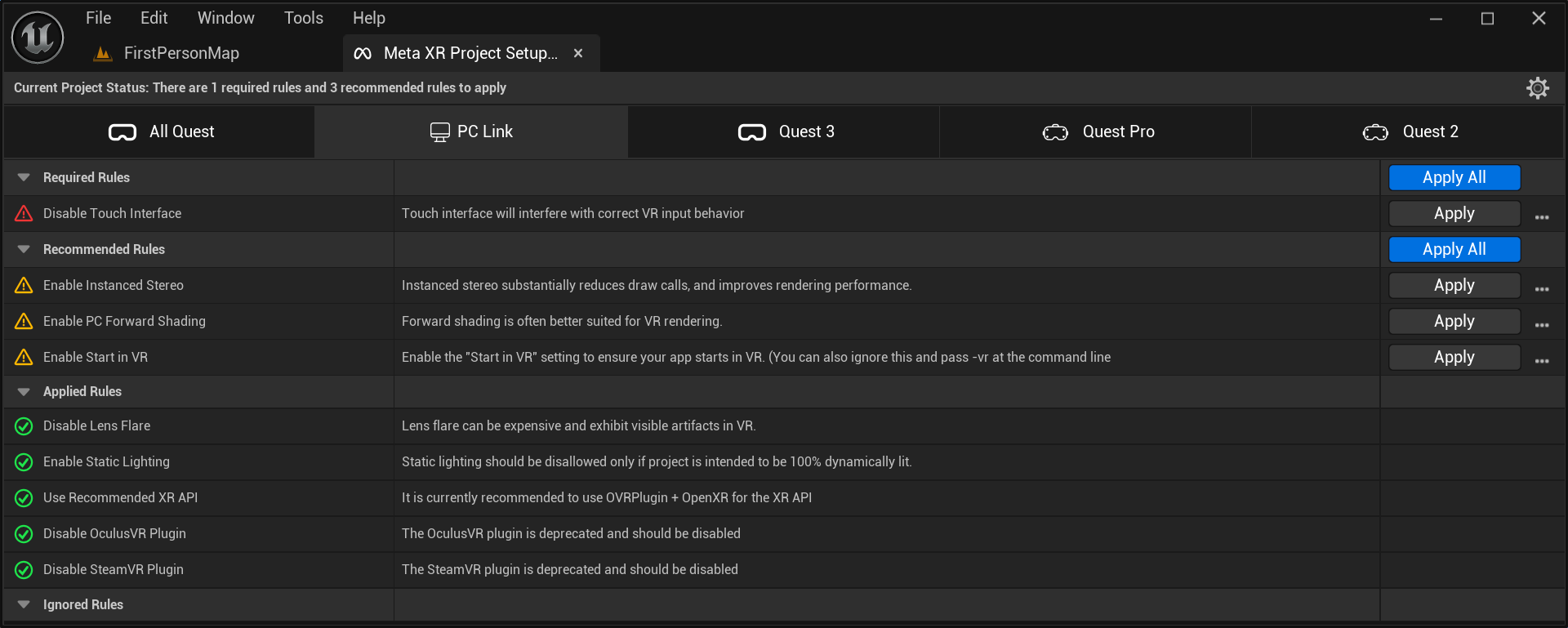Viewport: 1568px width, 628px height.
Task: Open the Help menu
Action: [x=369, y=18]
